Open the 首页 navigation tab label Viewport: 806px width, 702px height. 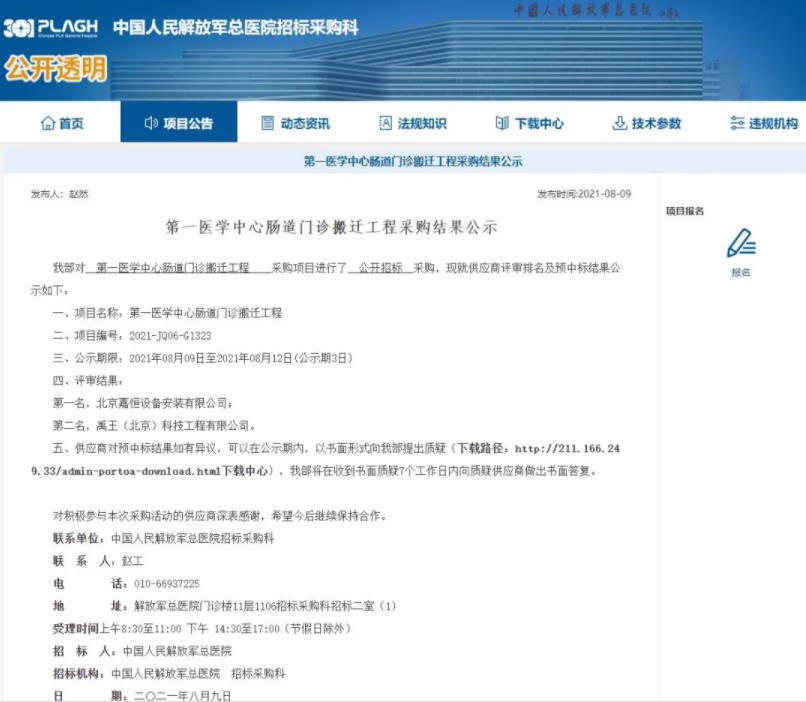(71, 123)
